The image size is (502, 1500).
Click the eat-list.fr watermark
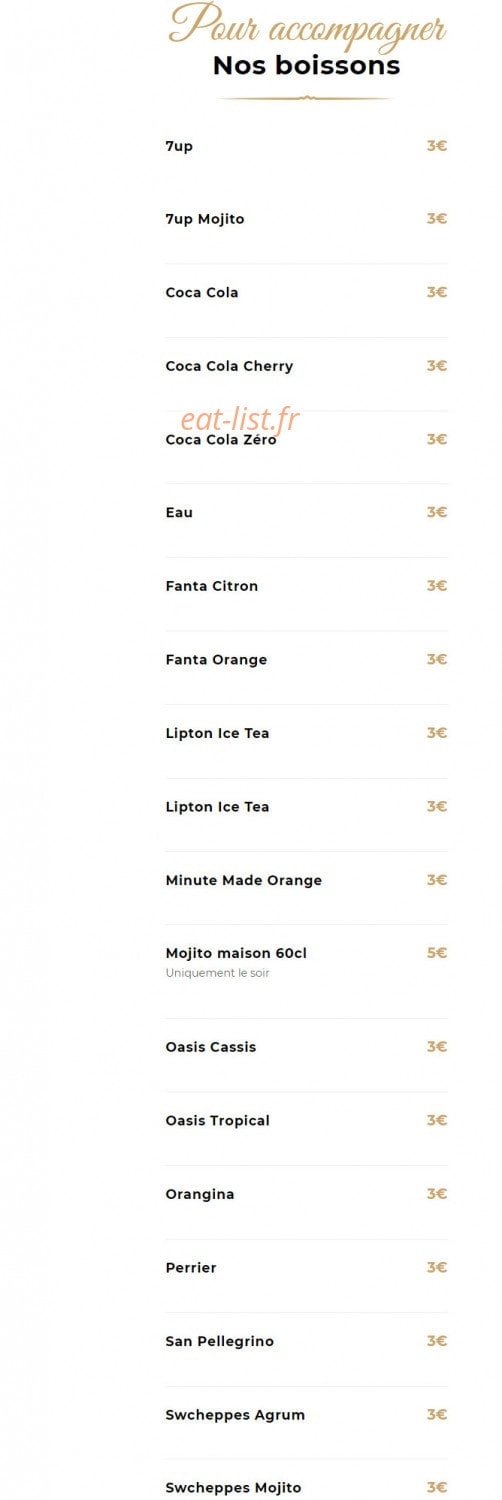[240, 420]
